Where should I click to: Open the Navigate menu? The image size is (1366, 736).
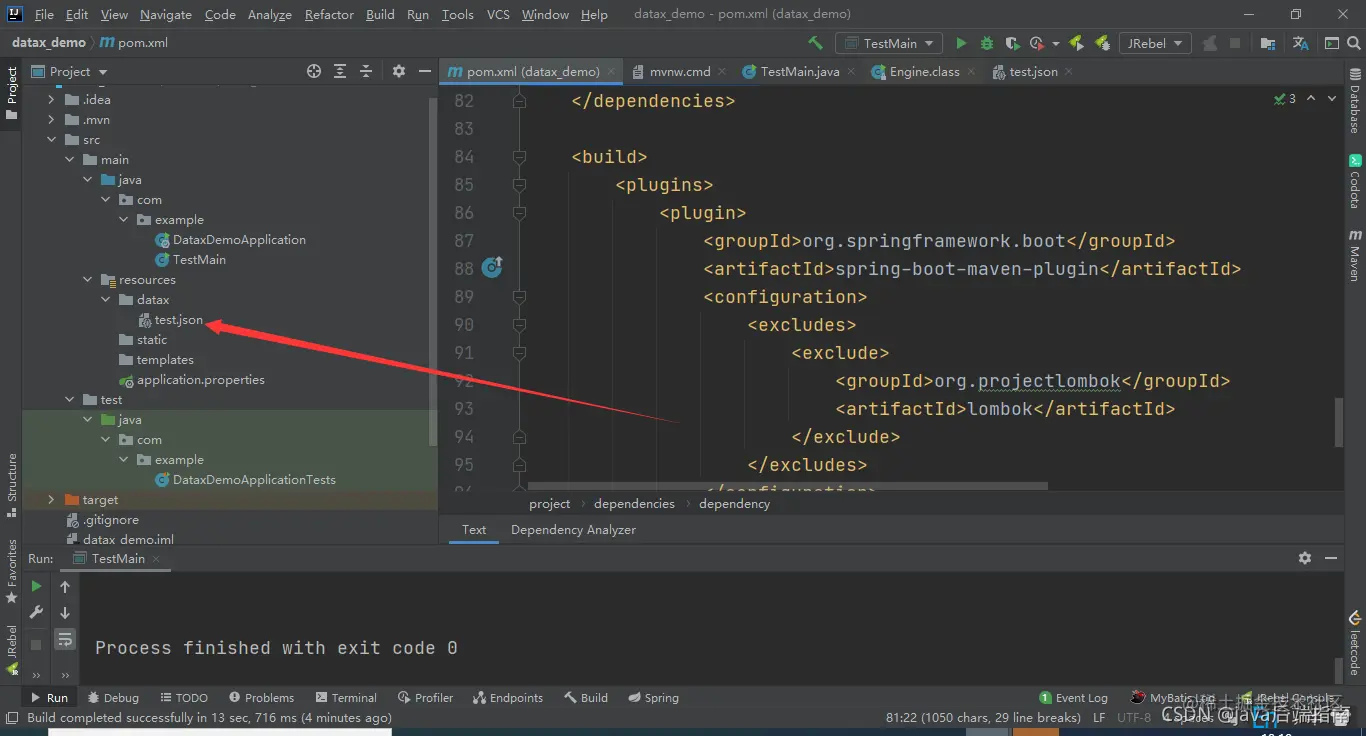166,14
